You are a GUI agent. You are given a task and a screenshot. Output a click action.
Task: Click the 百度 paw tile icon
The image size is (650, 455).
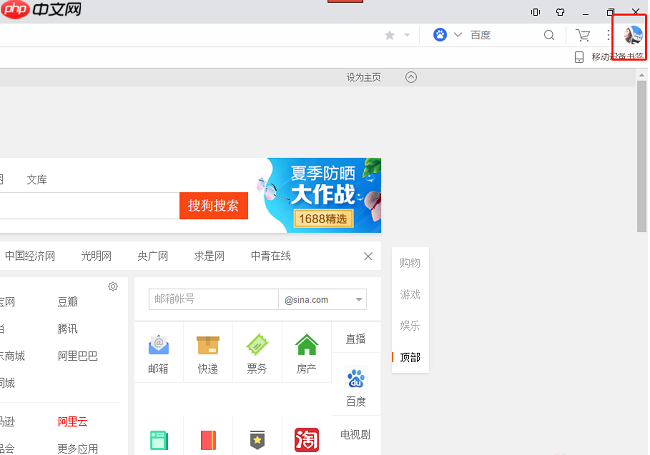[x=356, y=378]
